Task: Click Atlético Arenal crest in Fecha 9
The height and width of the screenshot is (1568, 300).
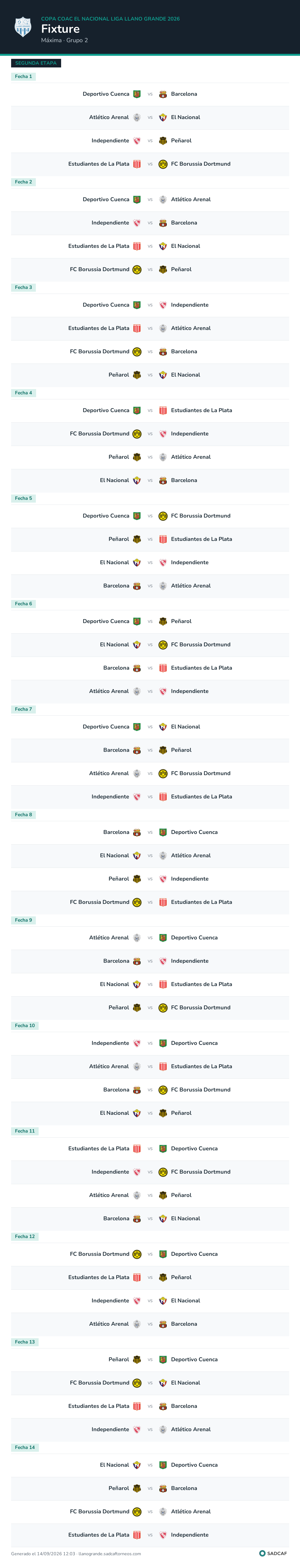Action: pyautogui.click(x=137, y=937)
